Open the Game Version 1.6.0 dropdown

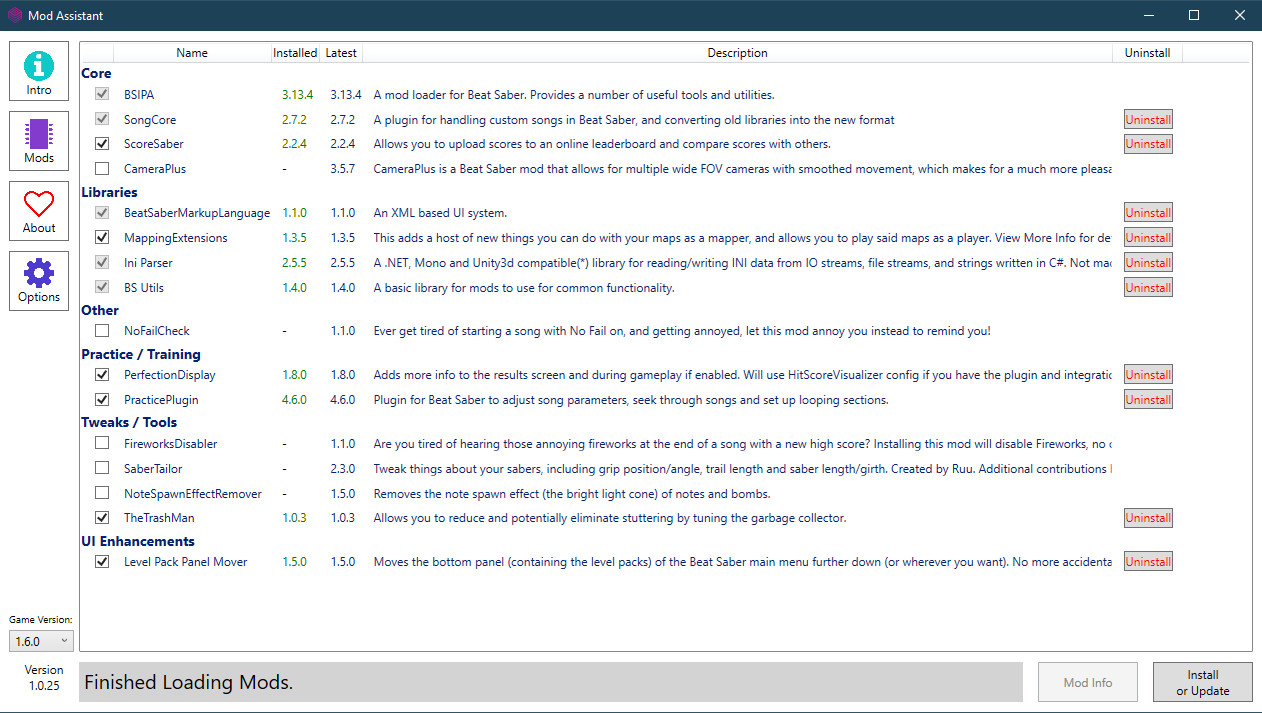pos(41,641)
